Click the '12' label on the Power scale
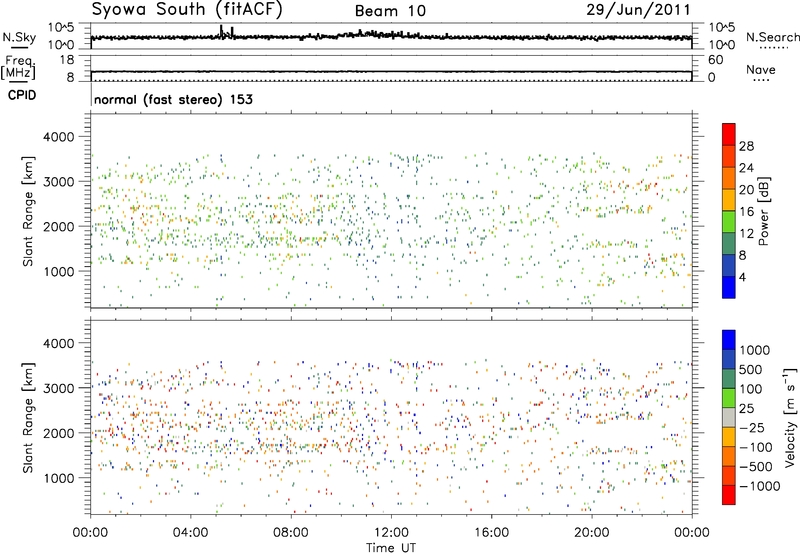The width and height of the screenshot is (800, 554). (x=746, y=234)
